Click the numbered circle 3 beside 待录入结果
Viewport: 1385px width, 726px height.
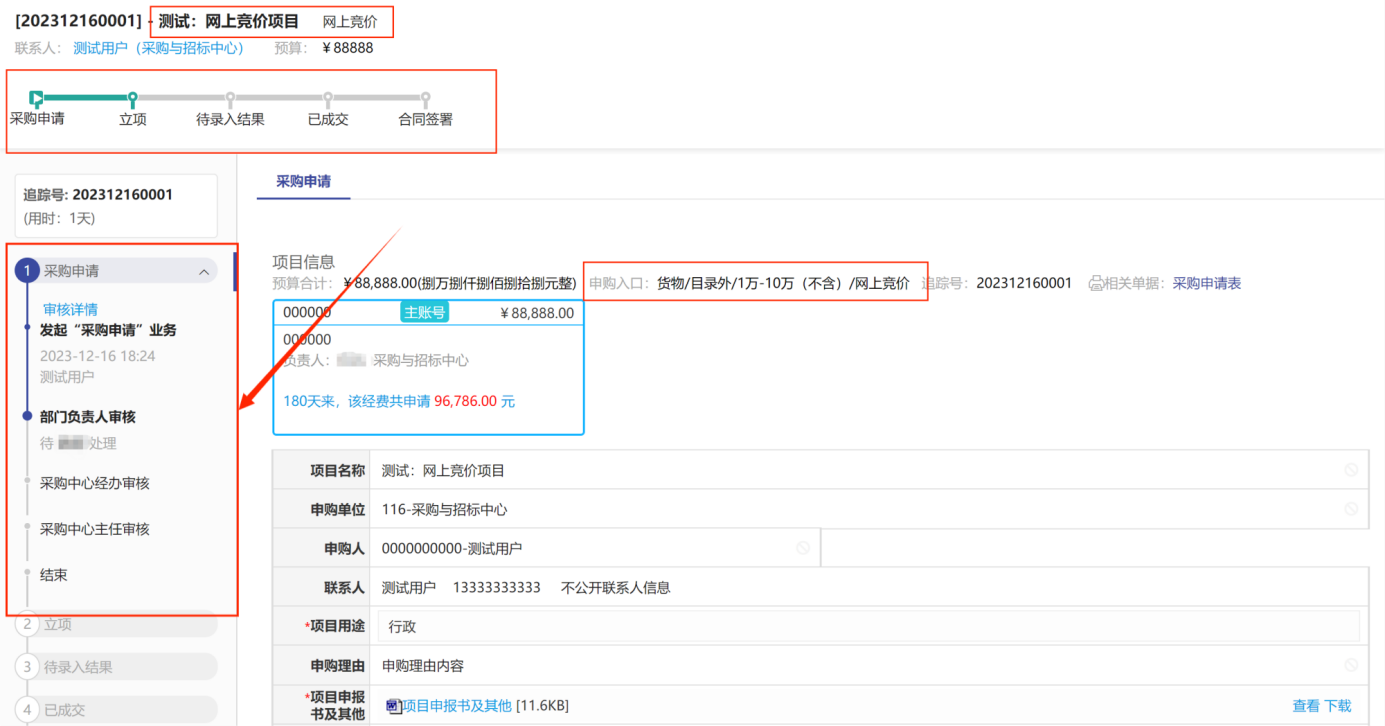point(28,667)
